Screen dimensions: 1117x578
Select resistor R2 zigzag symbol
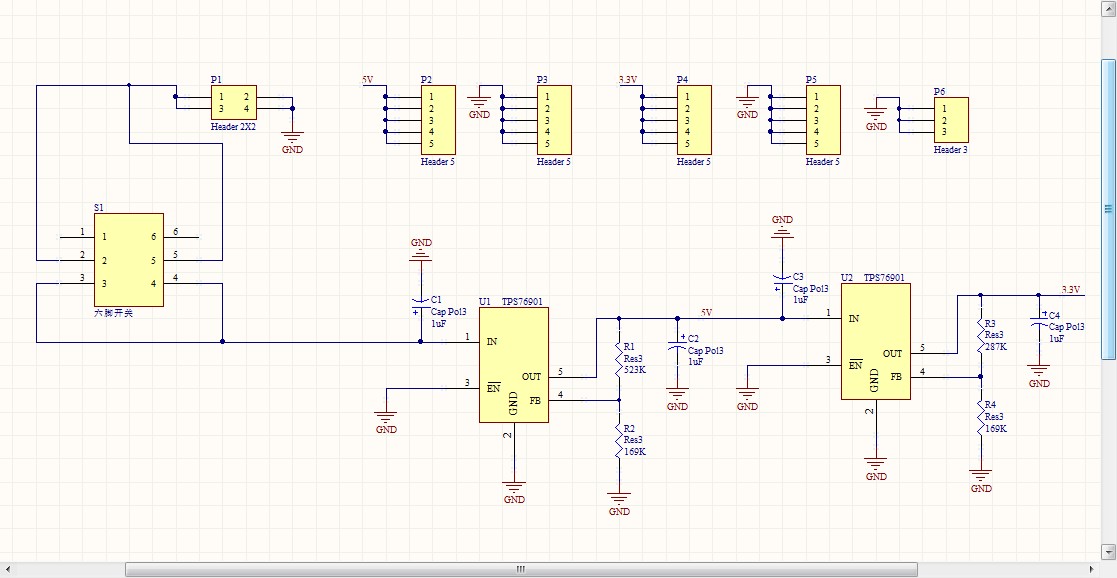619,439
